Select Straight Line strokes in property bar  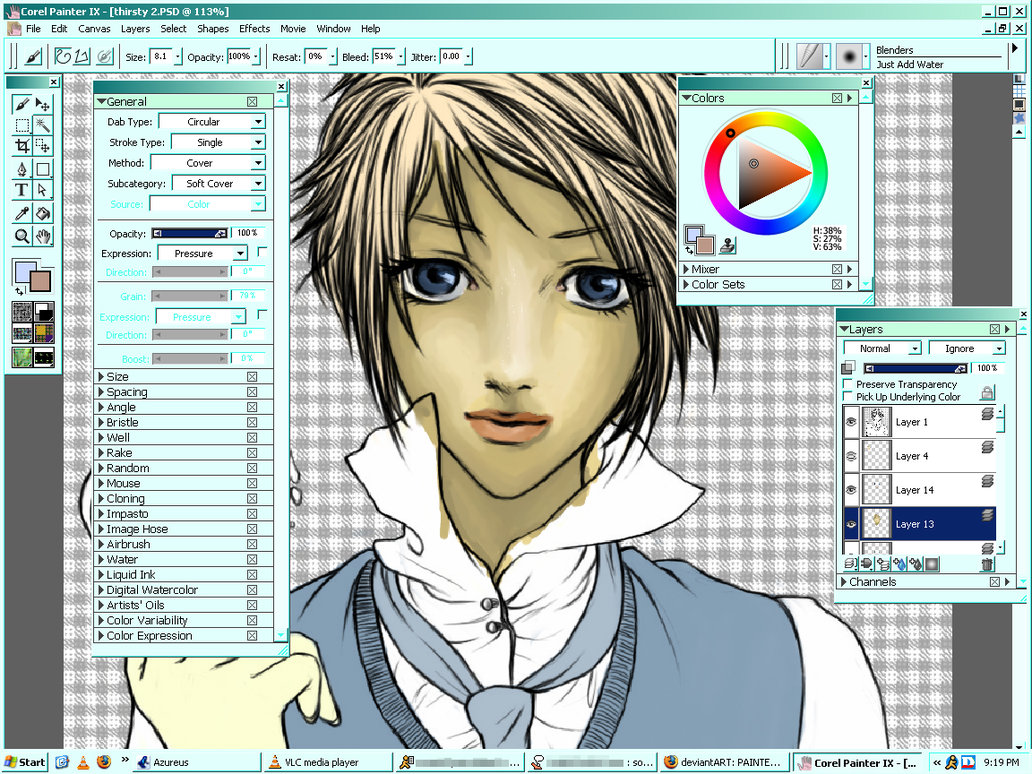(82, 57)
